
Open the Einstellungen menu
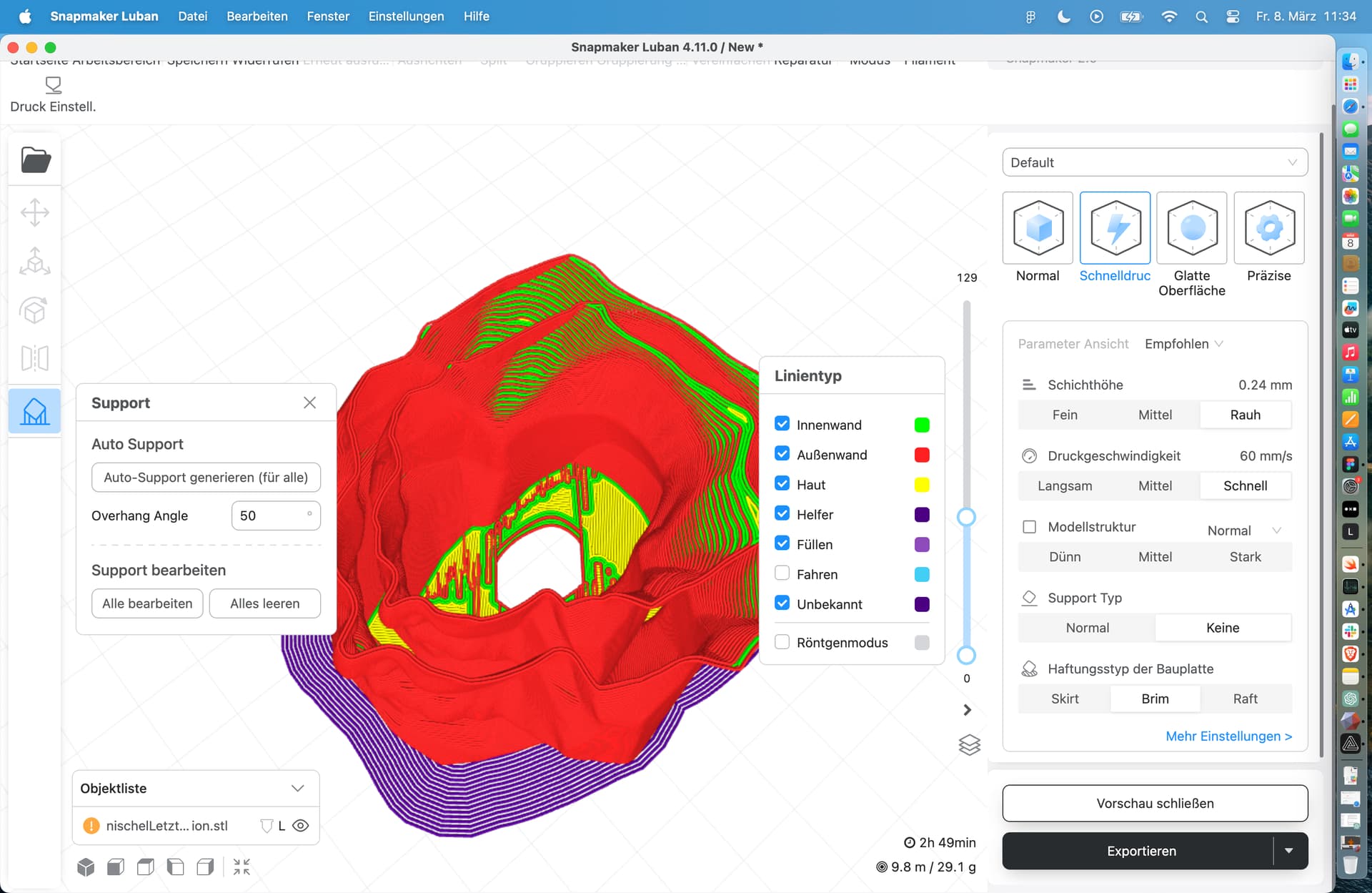406,16
